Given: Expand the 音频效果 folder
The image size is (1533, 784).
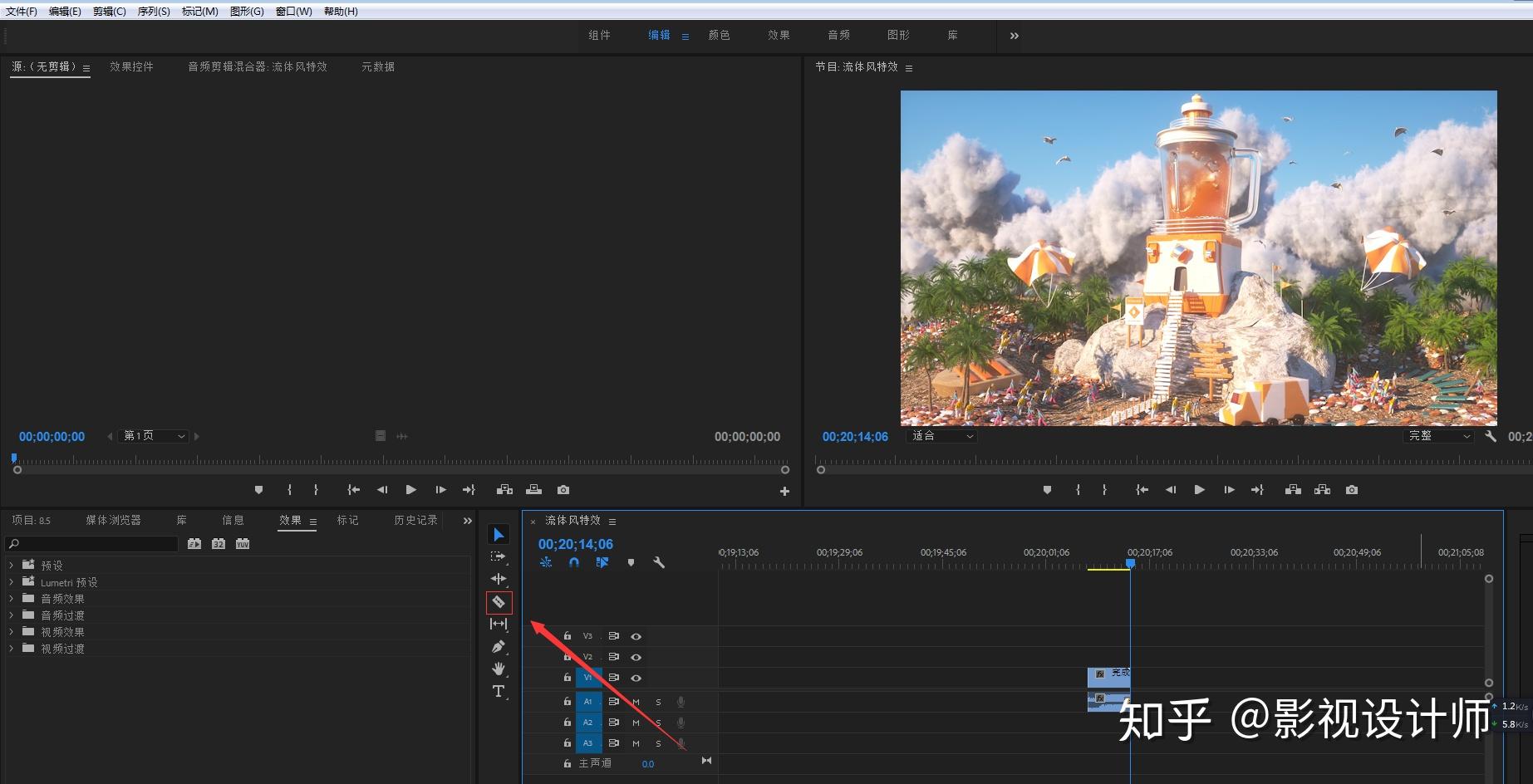Looking at the screenshot, I should pos(12,599).
